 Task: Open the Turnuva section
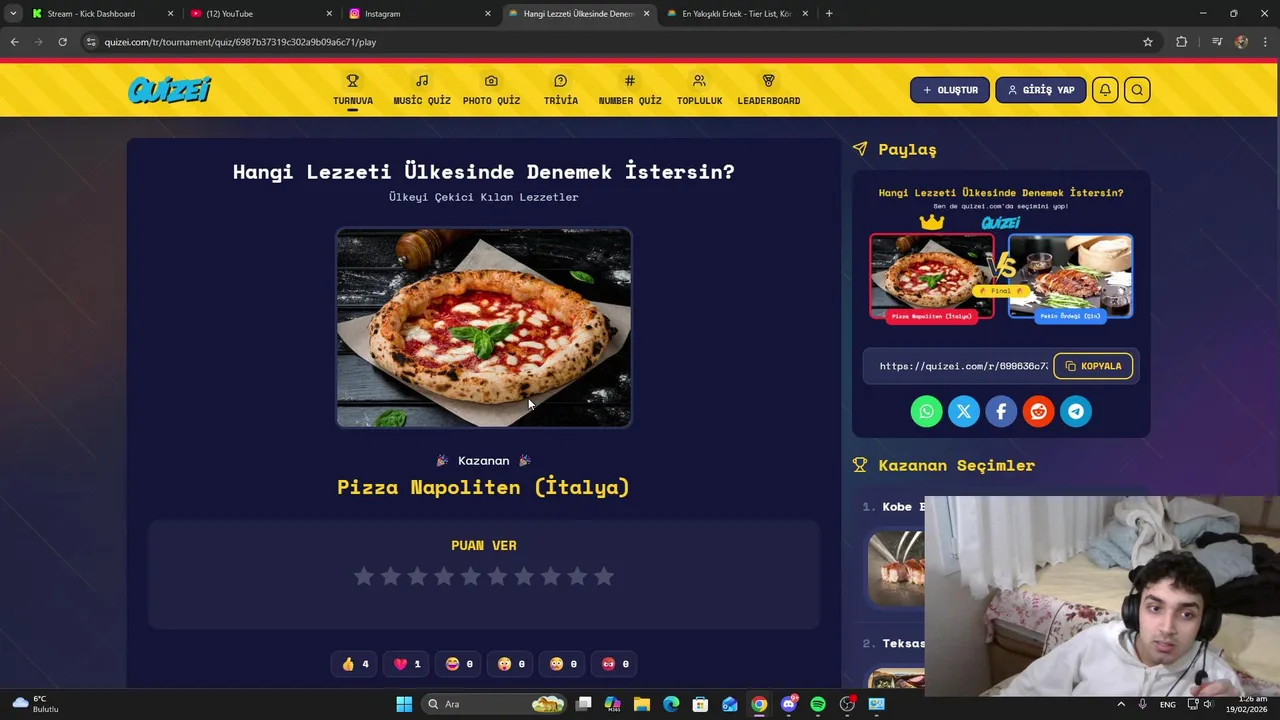353,90
